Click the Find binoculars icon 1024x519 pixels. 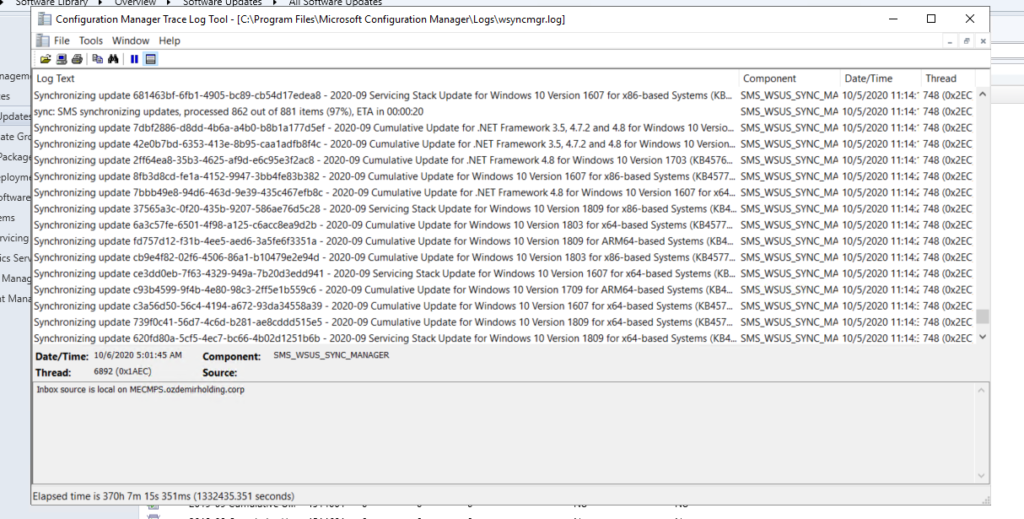[113, 59]
